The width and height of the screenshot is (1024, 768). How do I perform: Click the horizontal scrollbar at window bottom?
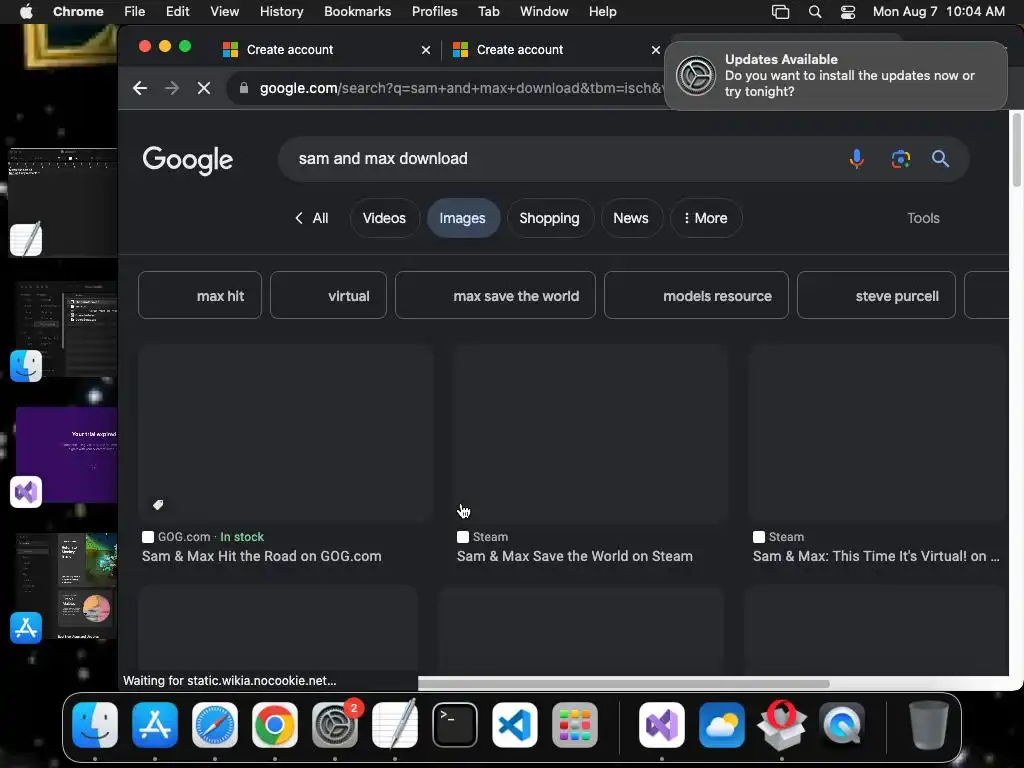(624, 684)
